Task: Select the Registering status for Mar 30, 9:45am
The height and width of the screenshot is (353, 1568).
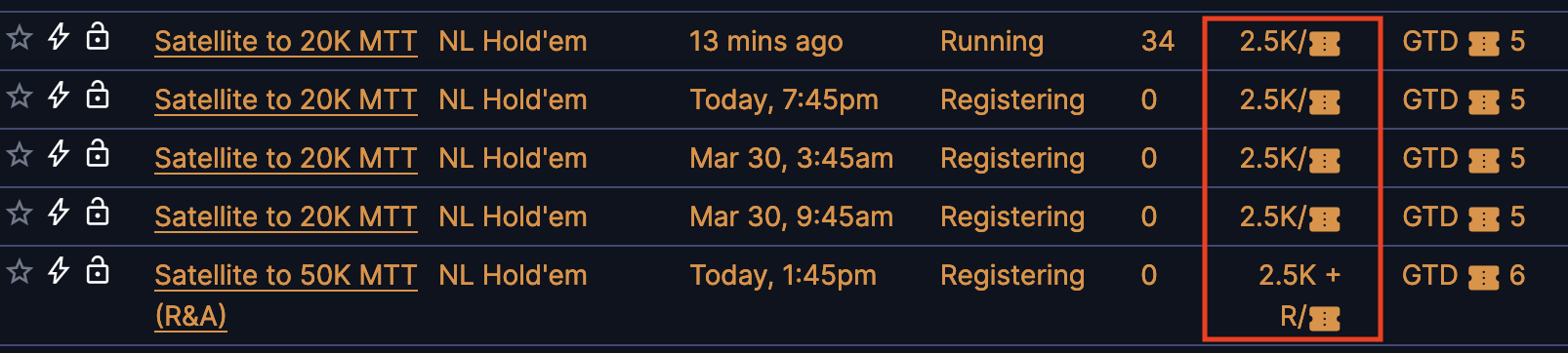Action: pos(1012,217)
